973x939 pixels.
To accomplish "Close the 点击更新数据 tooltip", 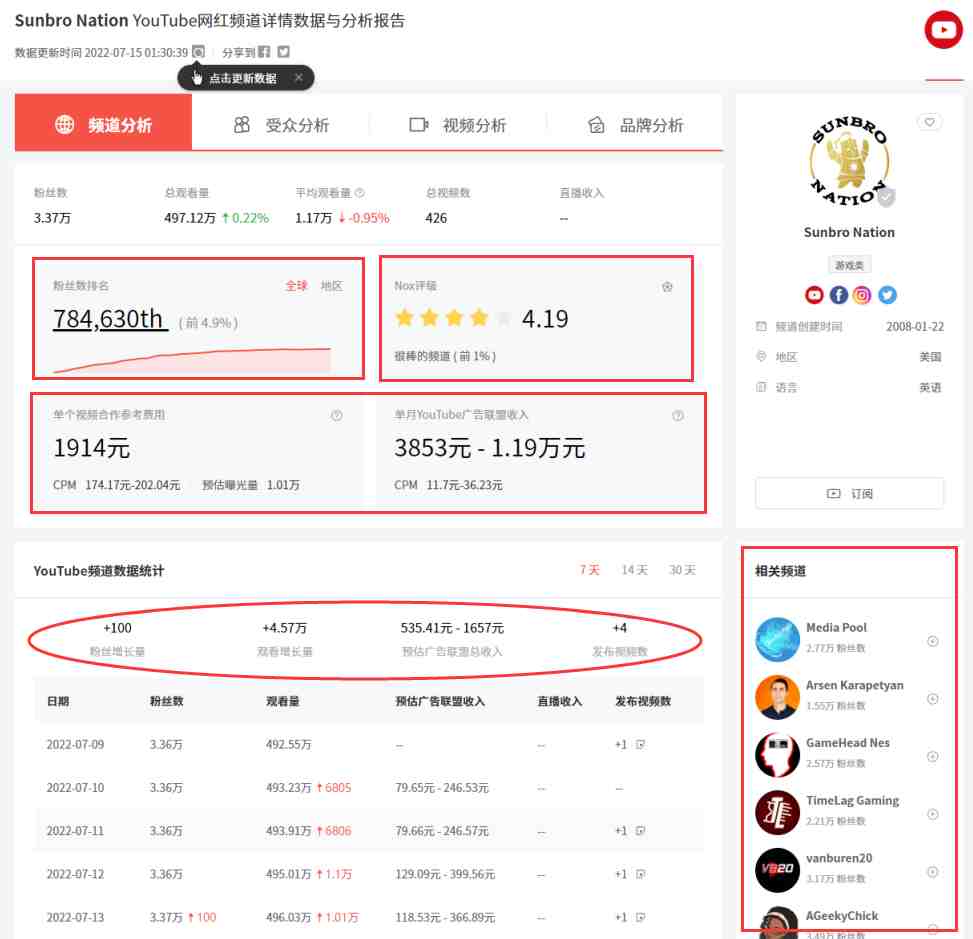I will (x=298, y=78).
